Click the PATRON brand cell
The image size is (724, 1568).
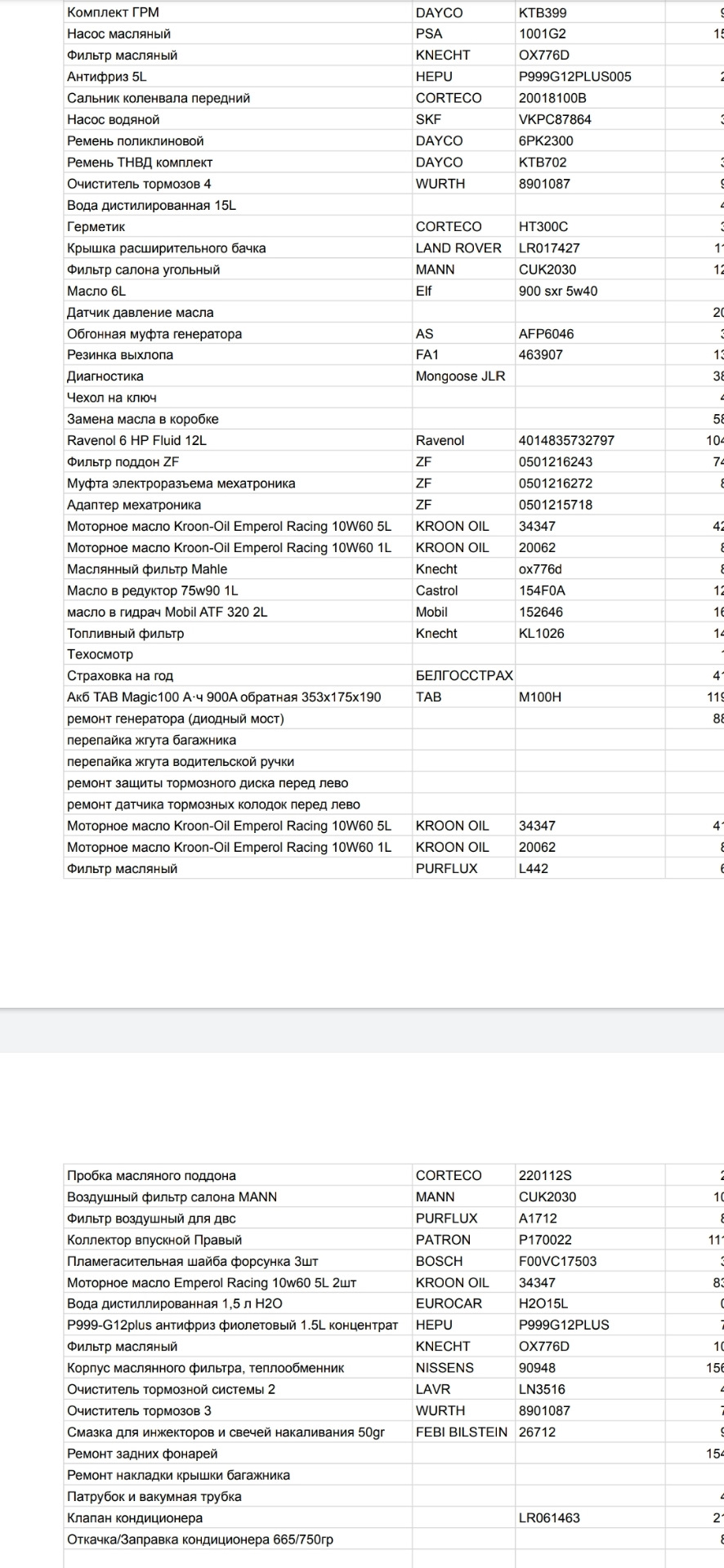pyautogui.click(x=463, y=1240)
